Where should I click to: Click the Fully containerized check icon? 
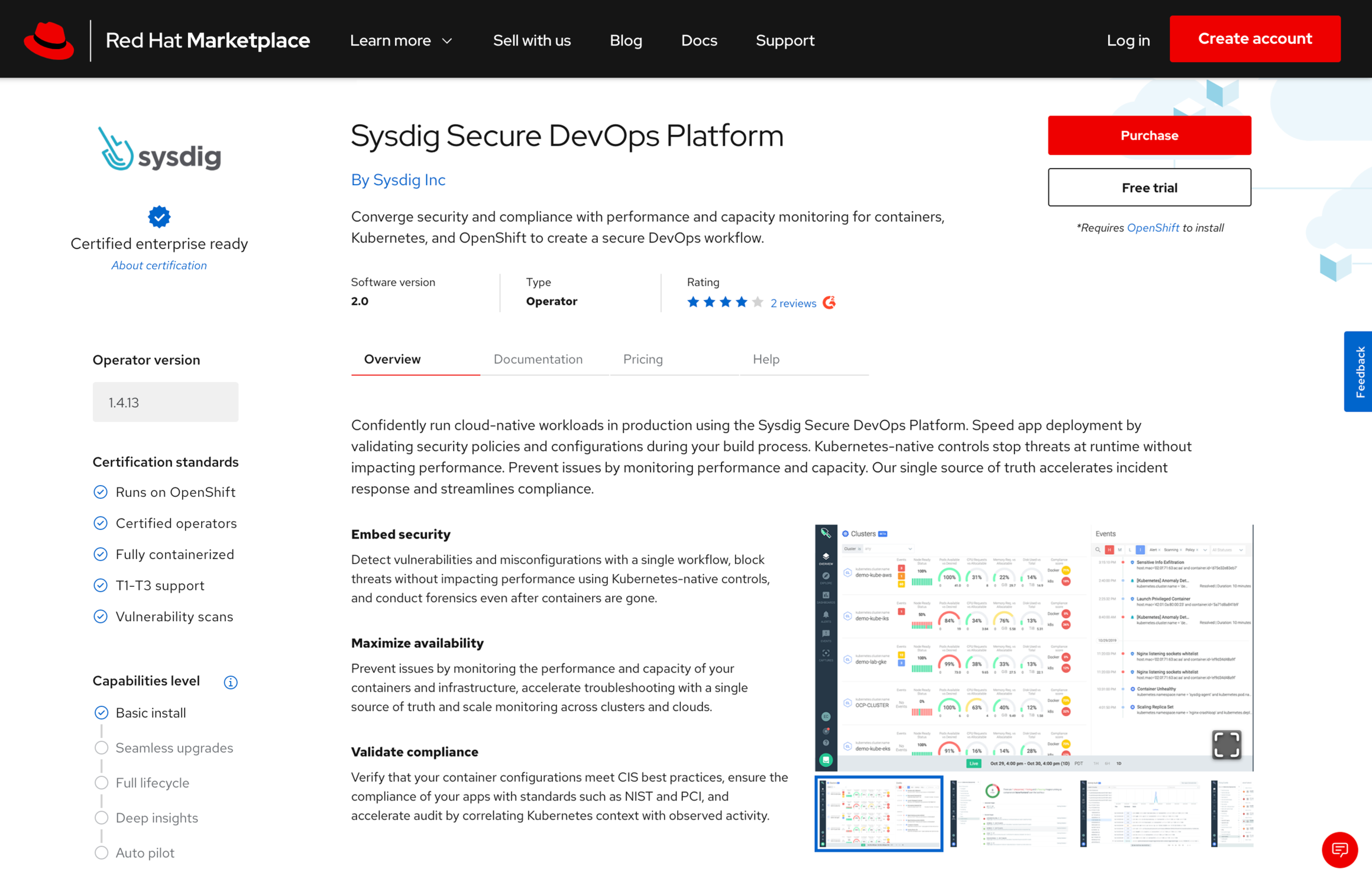101,554
